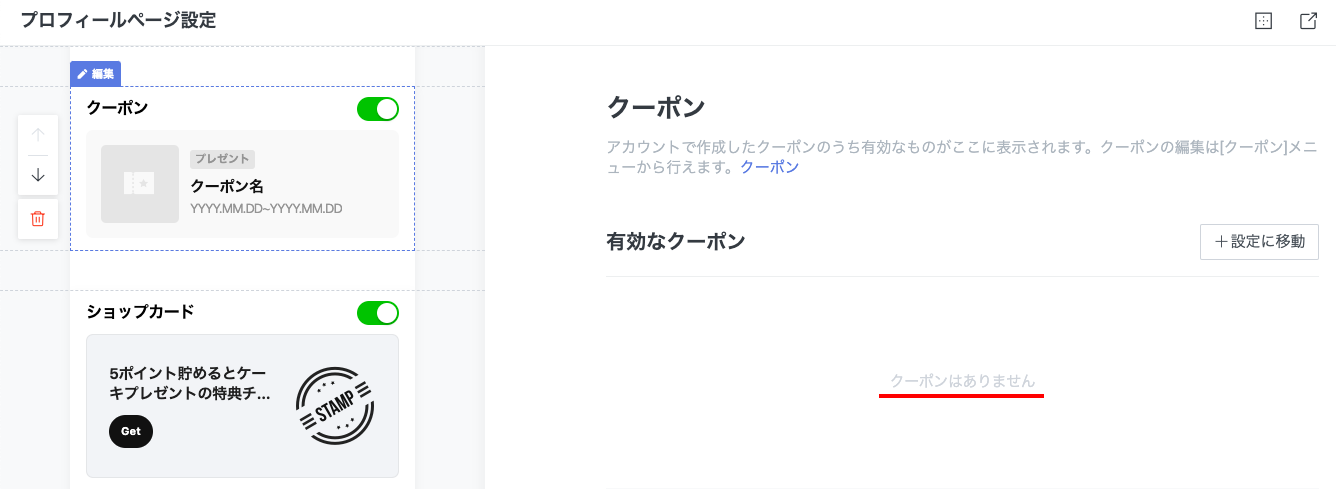Screen dimensions: 1336x489
Task: Click the STAMP icon on shop card
Action: [x=335, y=406]
